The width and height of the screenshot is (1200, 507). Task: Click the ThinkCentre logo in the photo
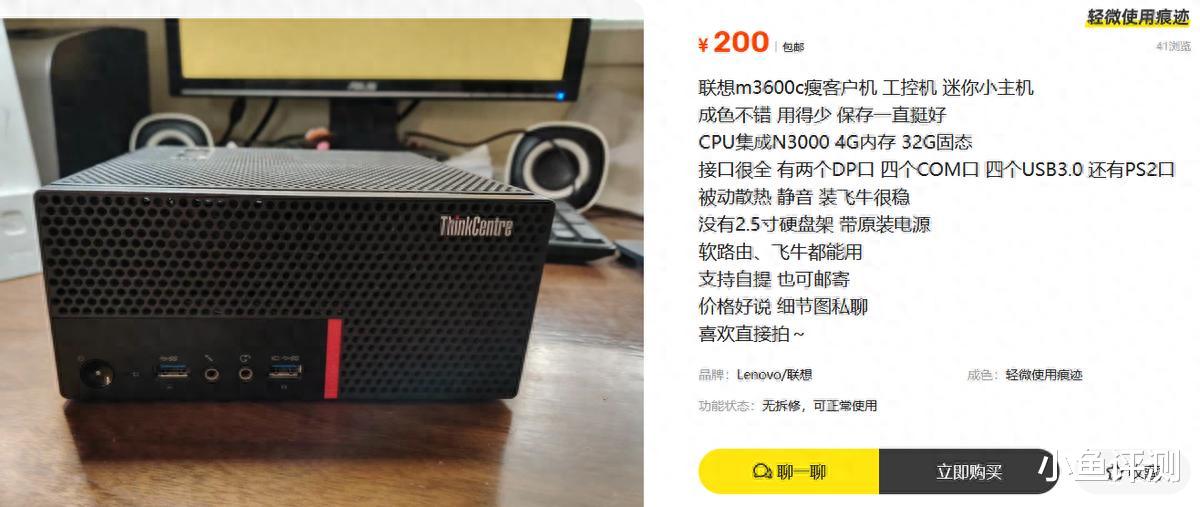pos(476,225)
